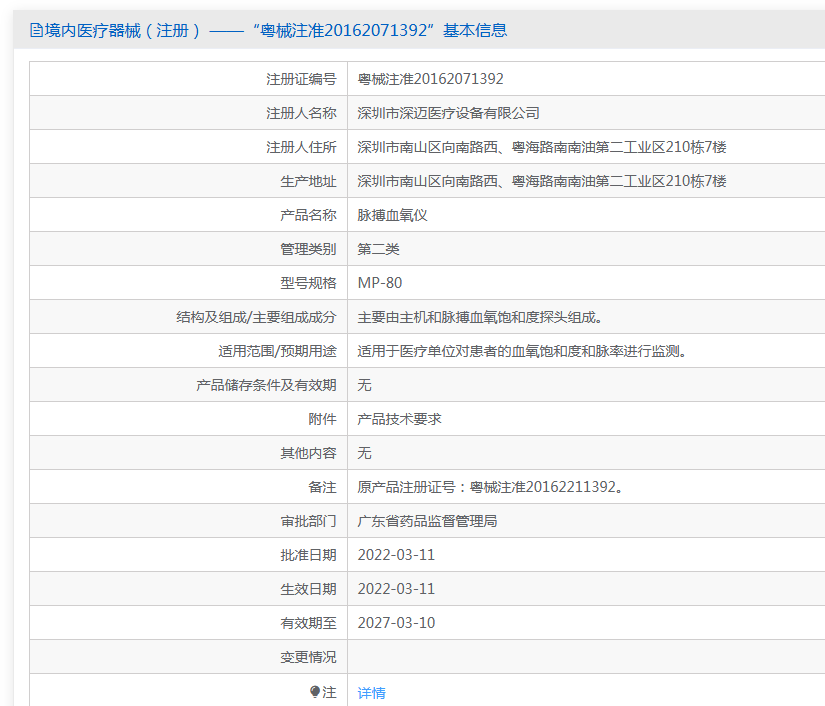825x706 pixels.
Task: Click the 审批部门 label
Action: click(308, 521)
